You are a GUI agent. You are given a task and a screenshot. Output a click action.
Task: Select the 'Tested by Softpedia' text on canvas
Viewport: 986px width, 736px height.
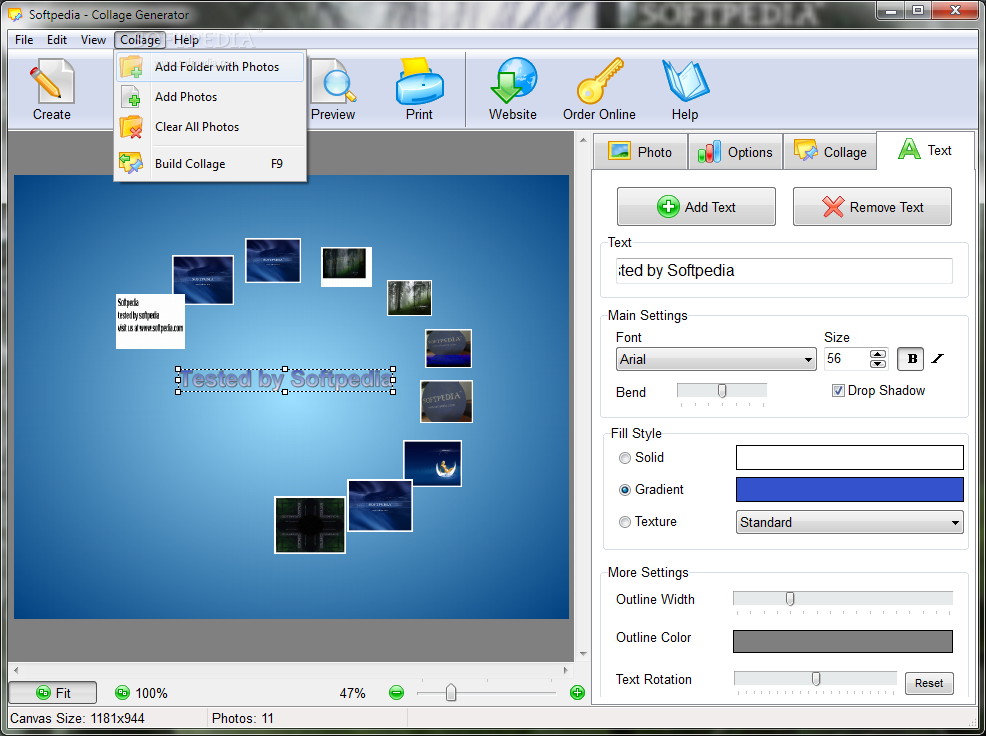point(285,380)
